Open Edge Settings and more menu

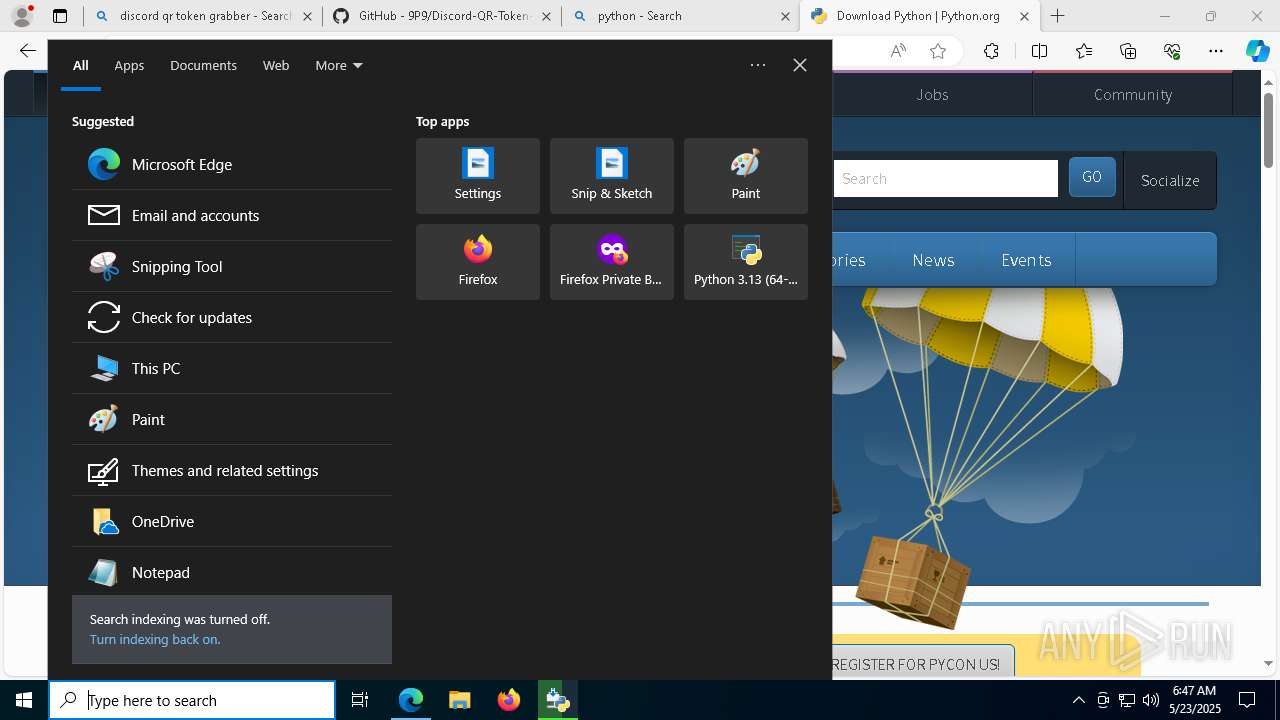tap(1216, 51)
